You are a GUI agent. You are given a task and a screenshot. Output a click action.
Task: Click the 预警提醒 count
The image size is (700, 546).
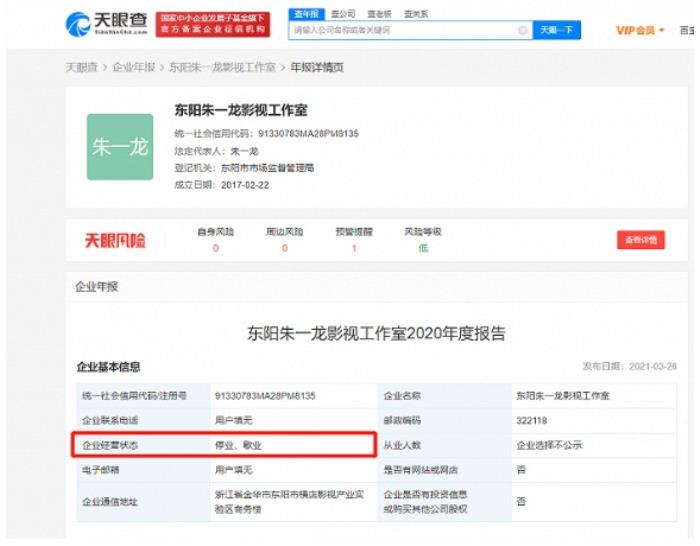pos(353,247)
